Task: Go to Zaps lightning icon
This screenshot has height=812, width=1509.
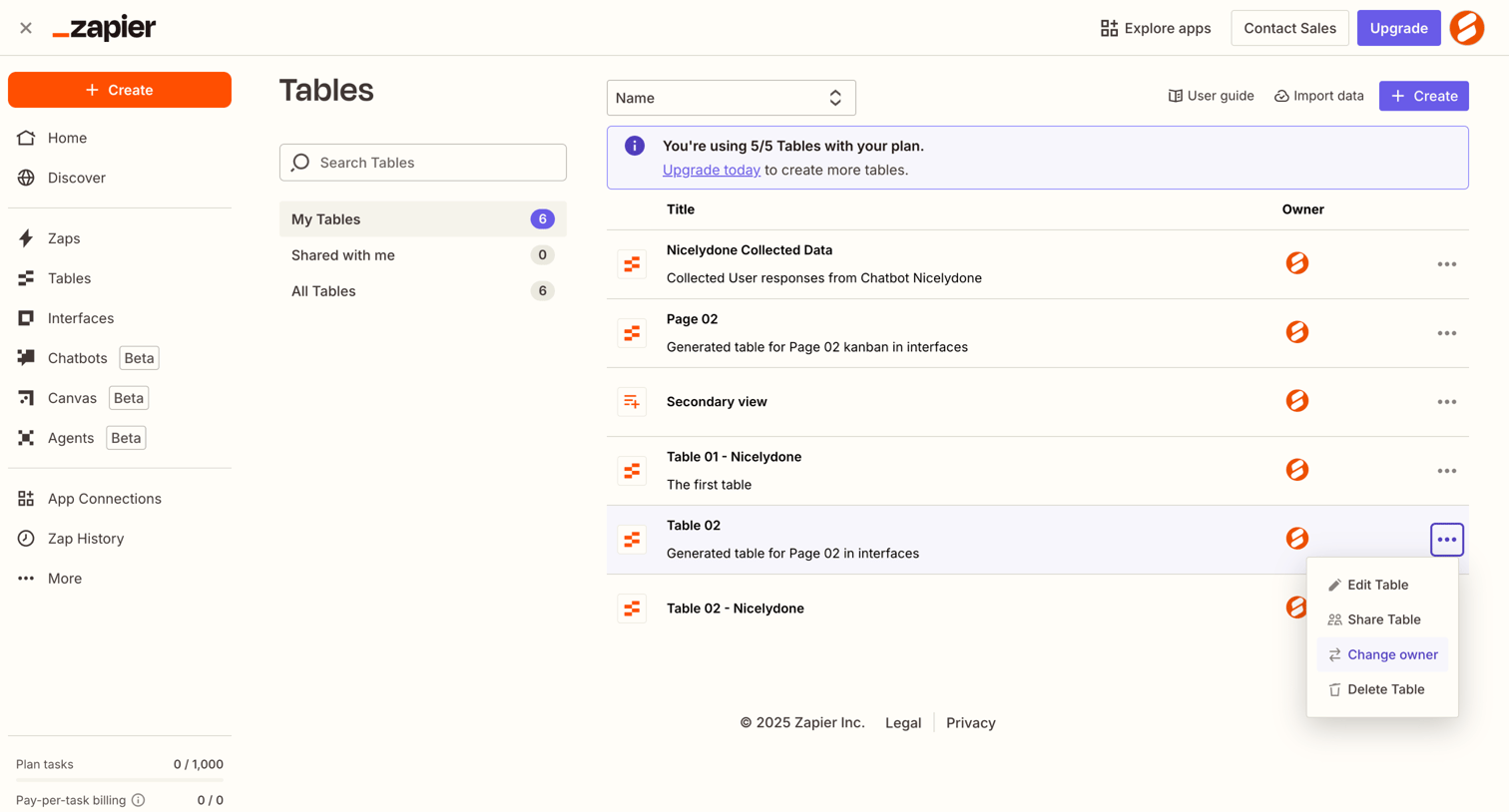Action: click(x=26, y=238)
